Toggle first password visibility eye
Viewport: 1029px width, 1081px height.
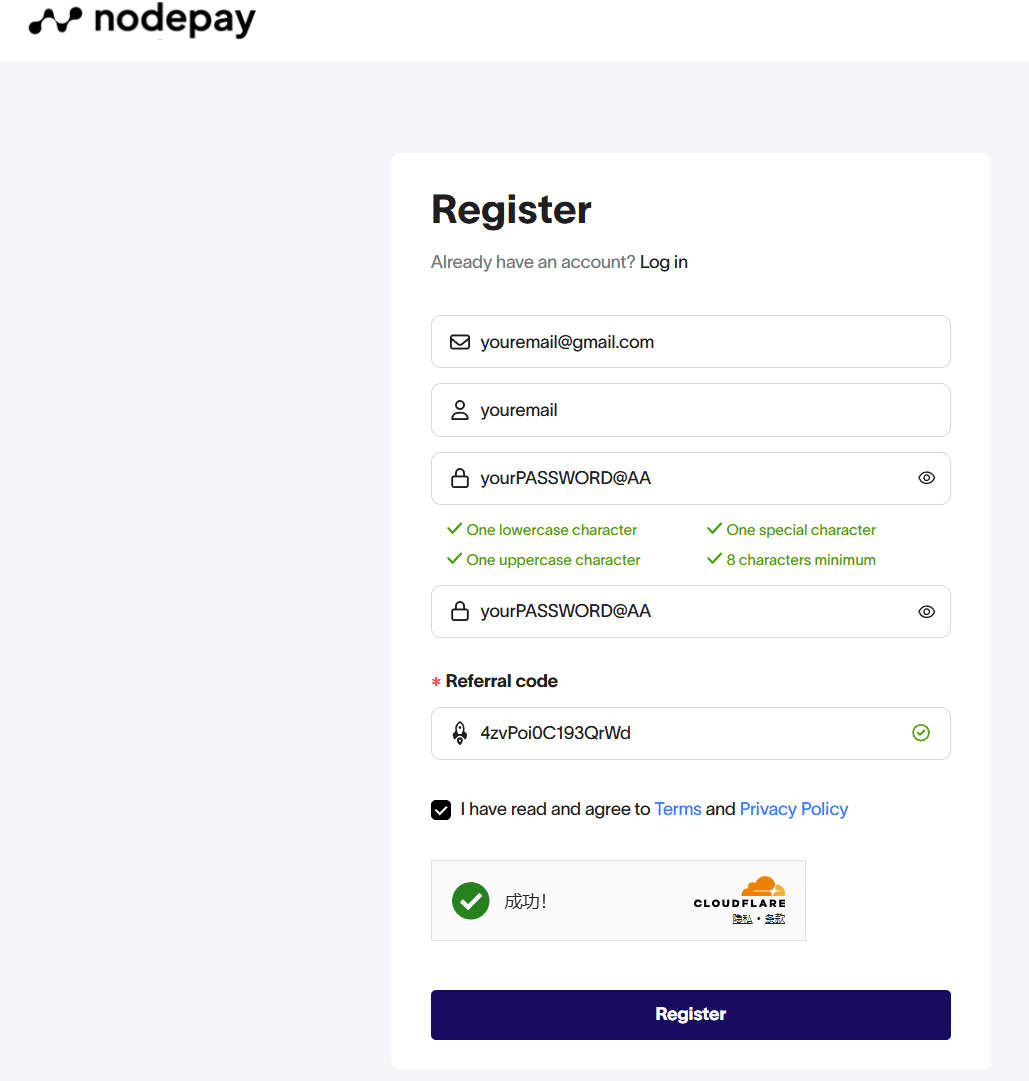click(x=927, y=478)
